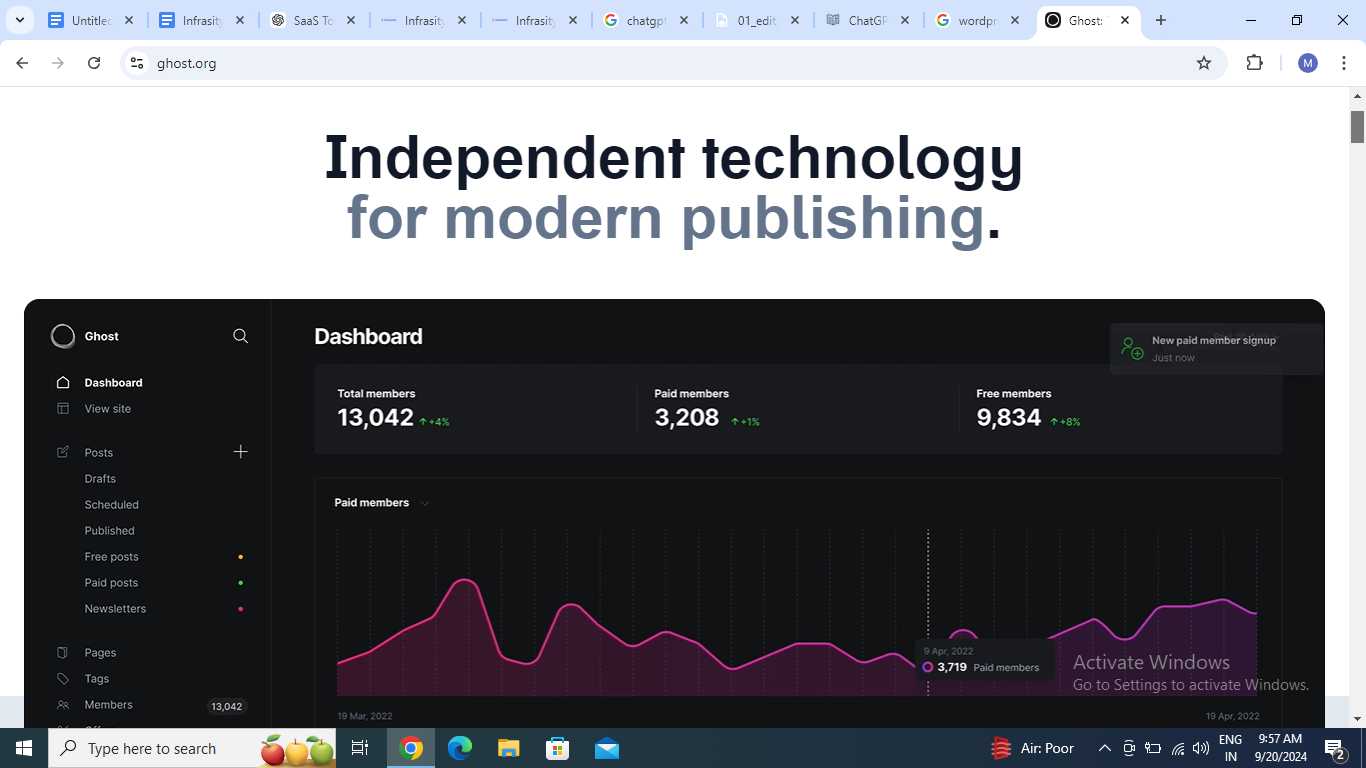
Task: Click the Tags icon in sidebar
Action: (x=63, y=678)
